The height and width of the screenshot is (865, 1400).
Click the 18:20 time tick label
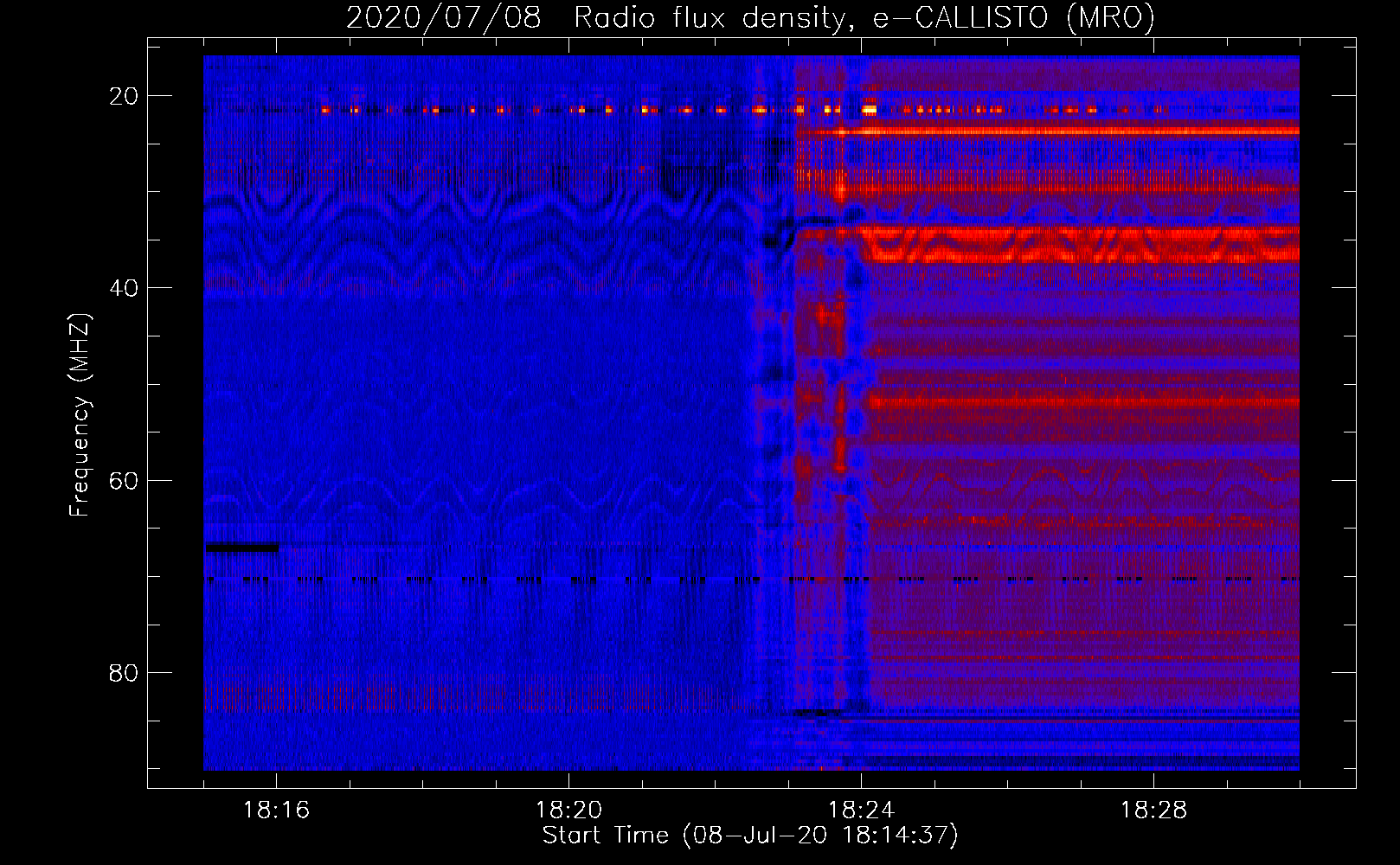[568, 811]
